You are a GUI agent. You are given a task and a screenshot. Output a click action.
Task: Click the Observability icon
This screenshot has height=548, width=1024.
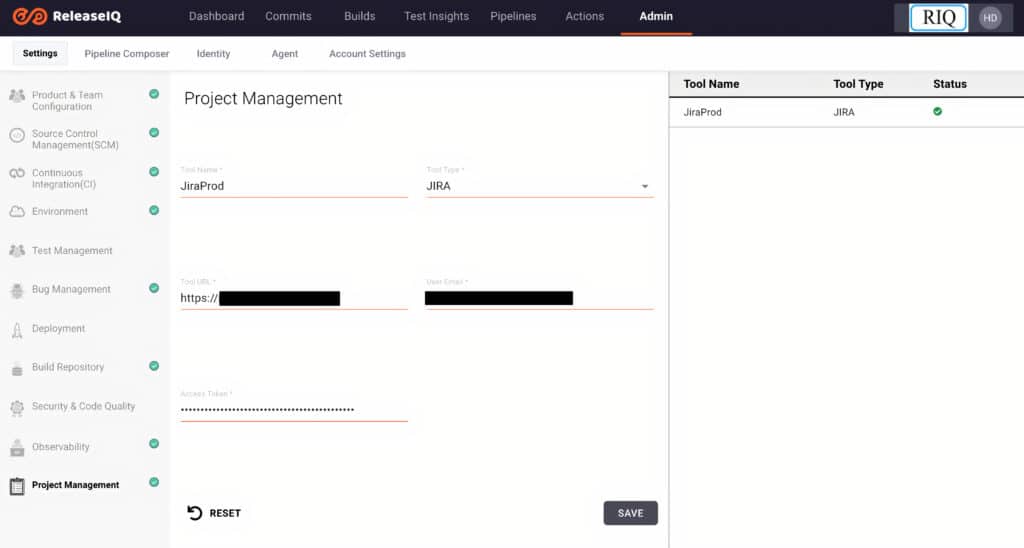17,447
